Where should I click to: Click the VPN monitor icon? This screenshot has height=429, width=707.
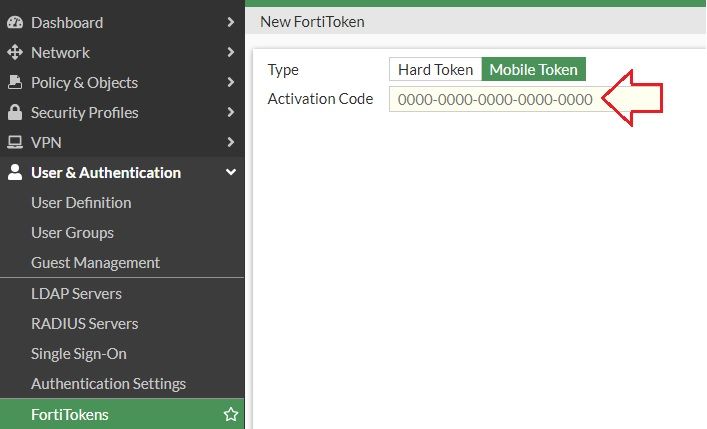[x=15, y=142]
